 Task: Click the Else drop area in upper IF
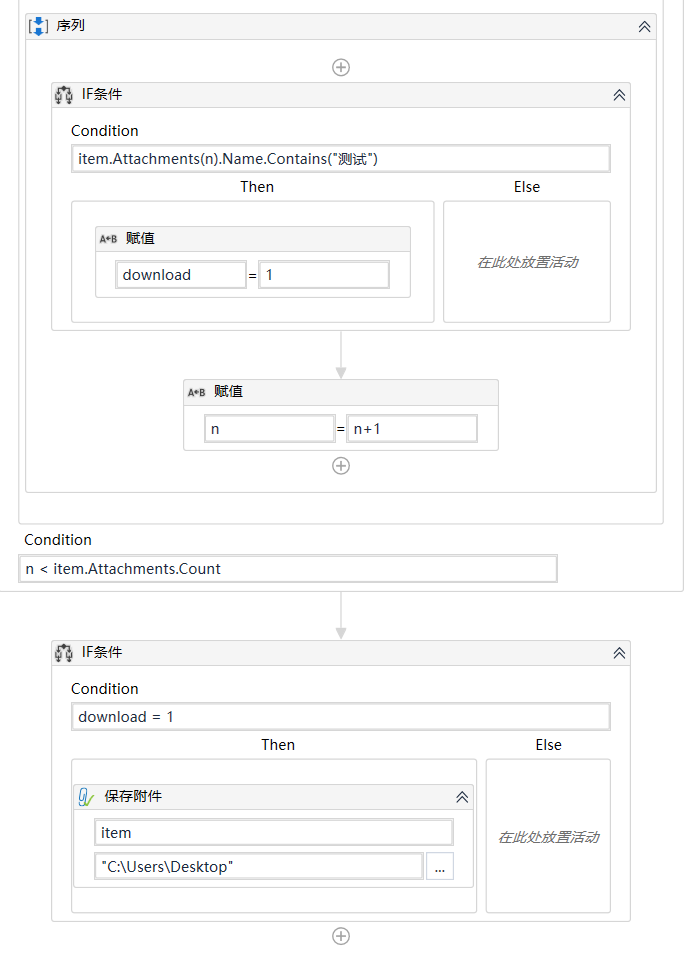(x=527, y=262)
